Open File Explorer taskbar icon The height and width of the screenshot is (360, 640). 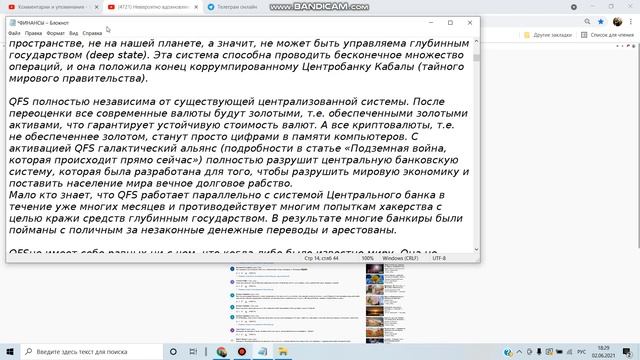tap(282, 351)
